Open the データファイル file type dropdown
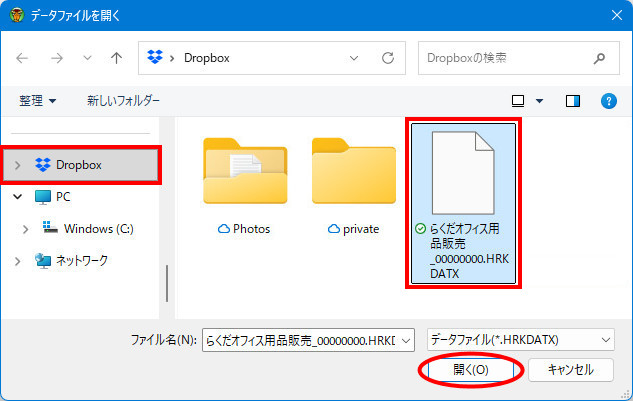Viewport: 633px width, 401px height. (x=520, y=340)
